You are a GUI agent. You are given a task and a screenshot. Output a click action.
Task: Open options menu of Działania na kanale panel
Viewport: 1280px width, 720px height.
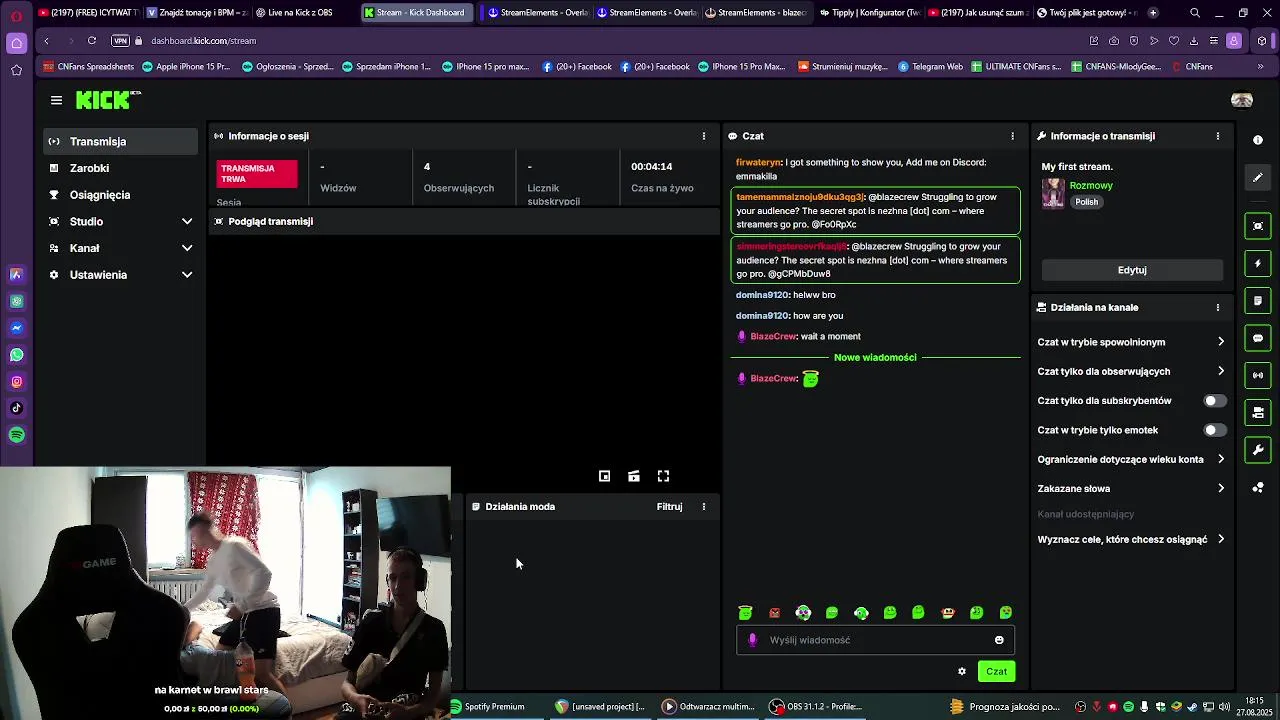pos(1218,307)
